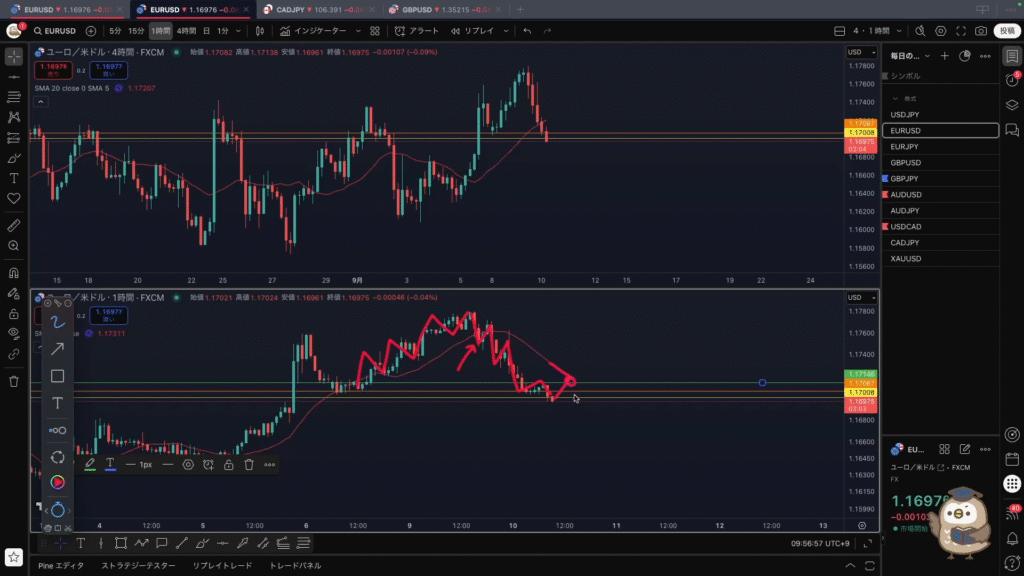1024x576 pixels.
Task: Add symbol to compare with plus button
Action: 91,31
